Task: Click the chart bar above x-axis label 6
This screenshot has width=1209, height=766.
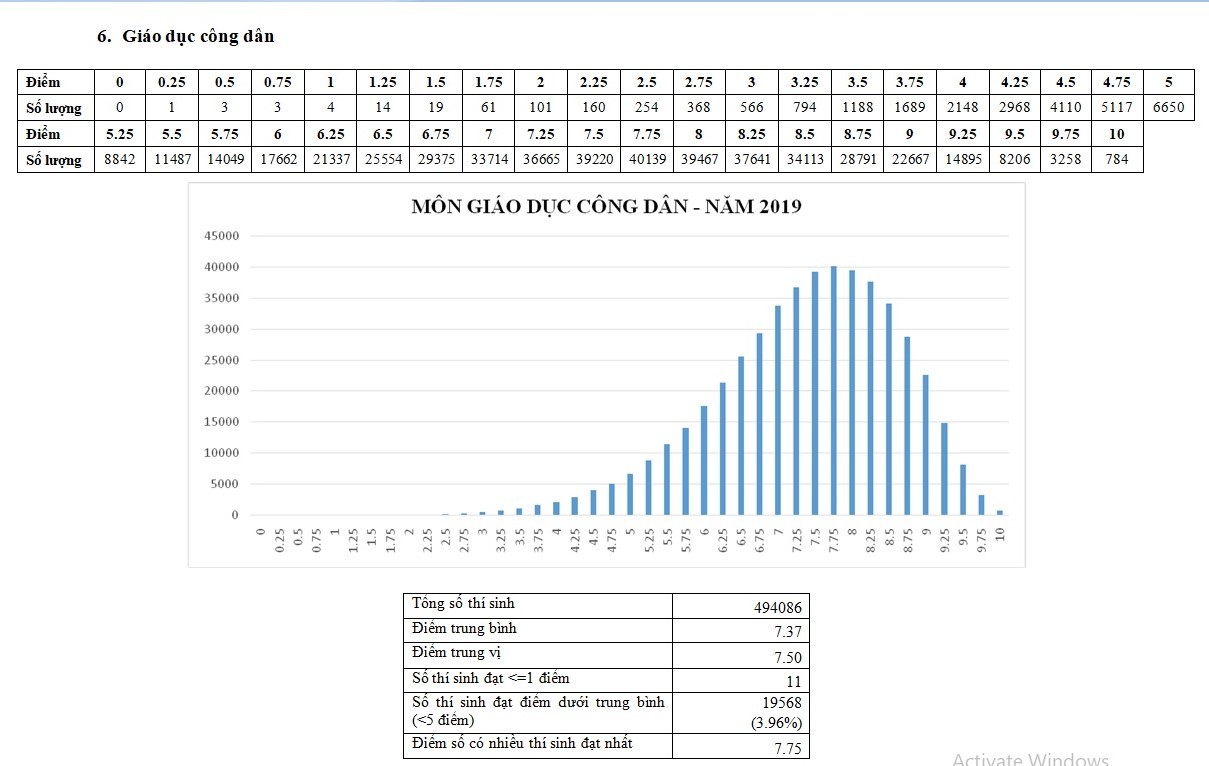Action: (x=704, y=460)
